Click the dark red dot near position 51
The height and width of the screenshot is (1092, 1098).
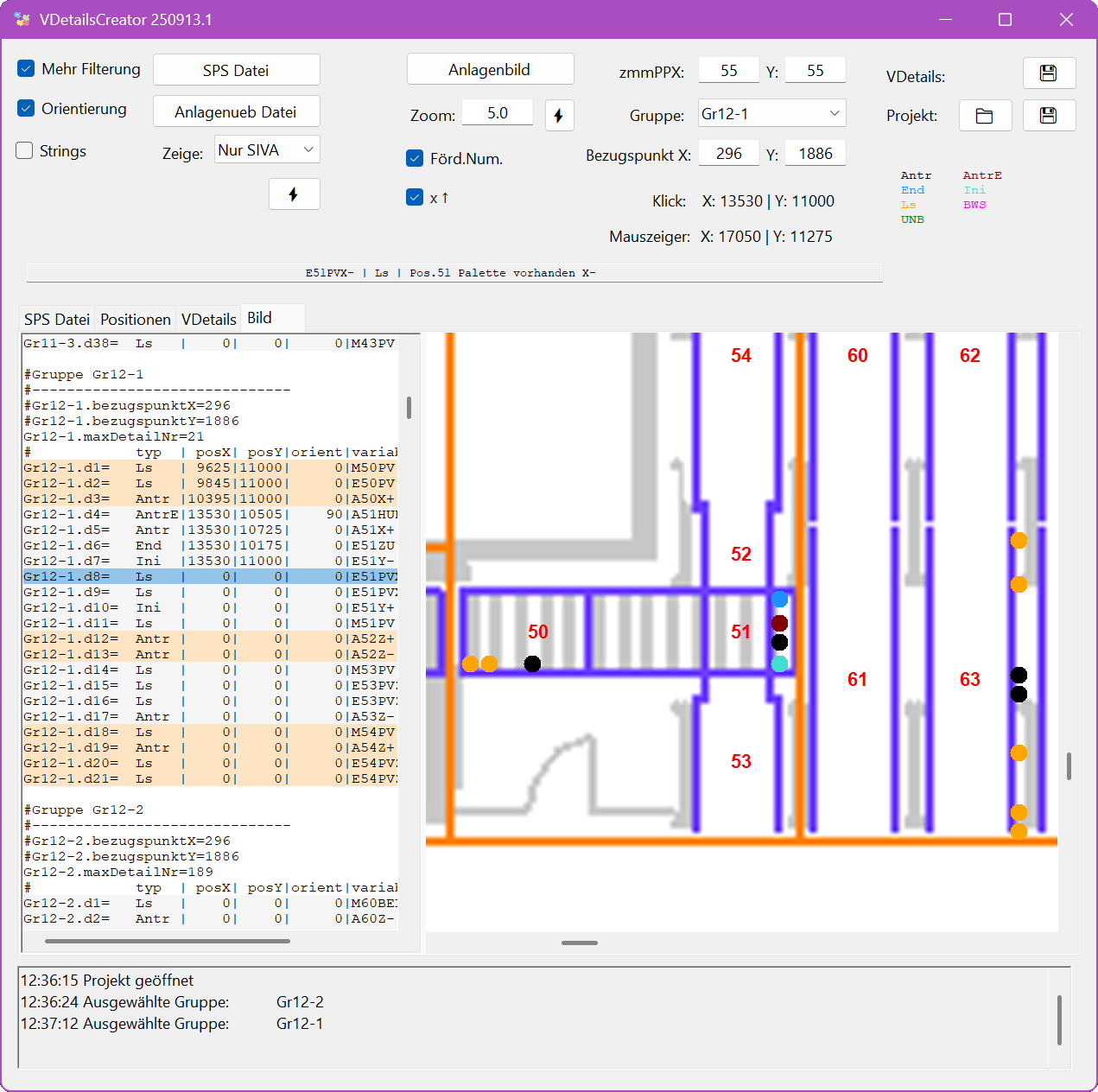[779, 623]
